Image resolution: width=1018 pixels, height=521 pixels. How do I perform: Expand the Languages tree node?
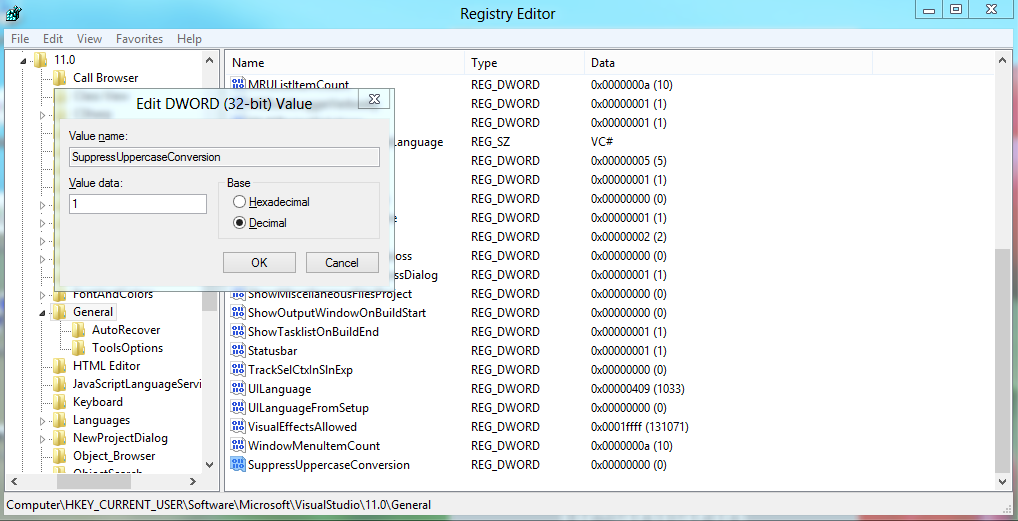coord(43,420)
